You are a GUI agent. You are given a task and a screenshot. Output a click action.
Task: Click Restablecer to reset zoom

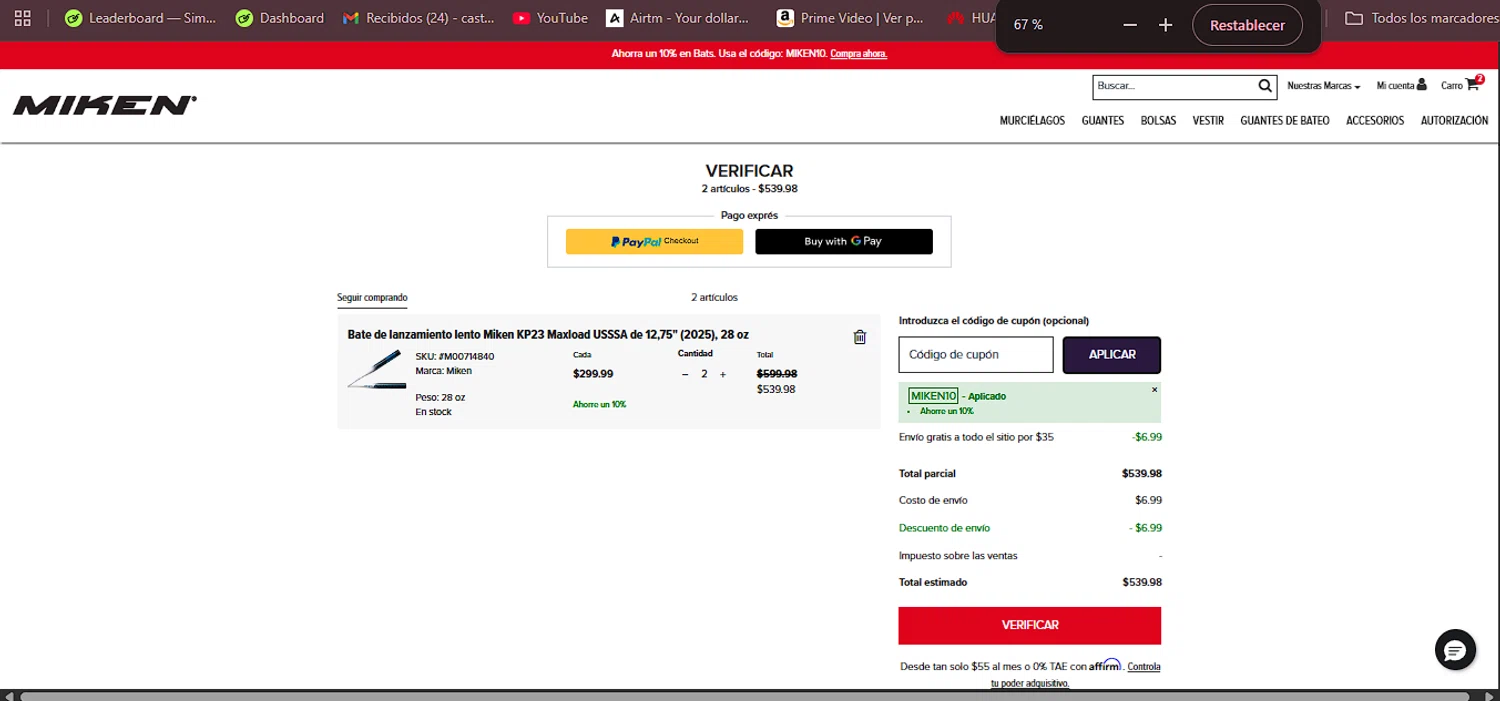point(1247,25)
